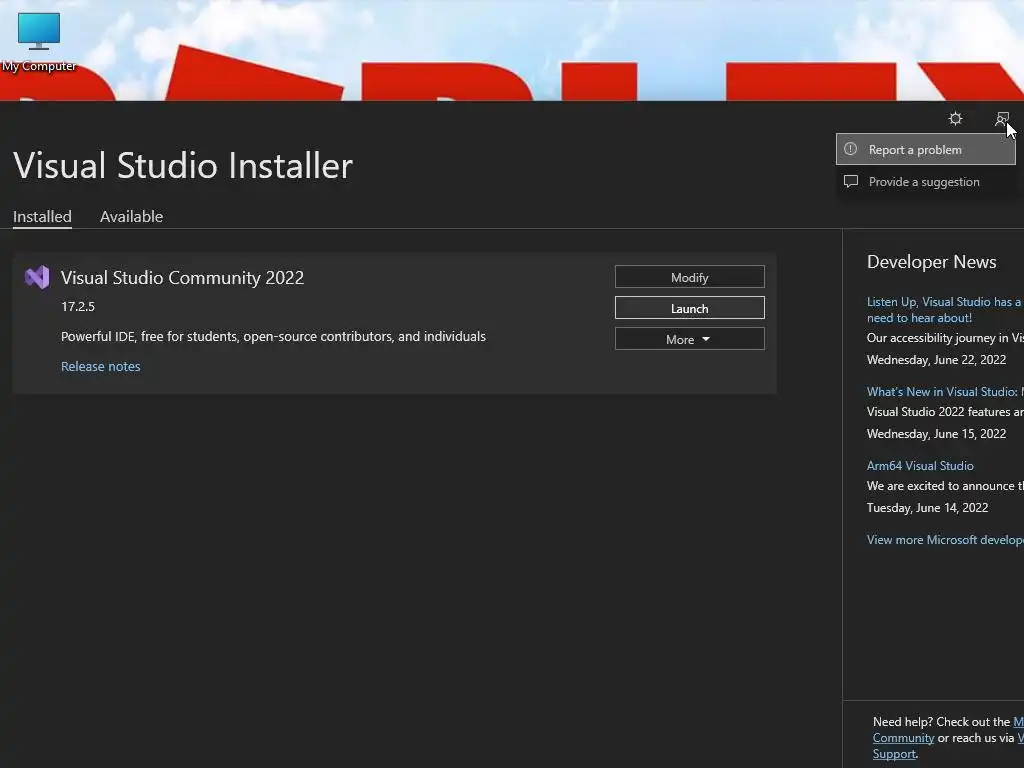Click the date Wednesday, June 22, 2022
Image resolution: width=1024 pixels, height=768 pixels.
click(936, 360)
